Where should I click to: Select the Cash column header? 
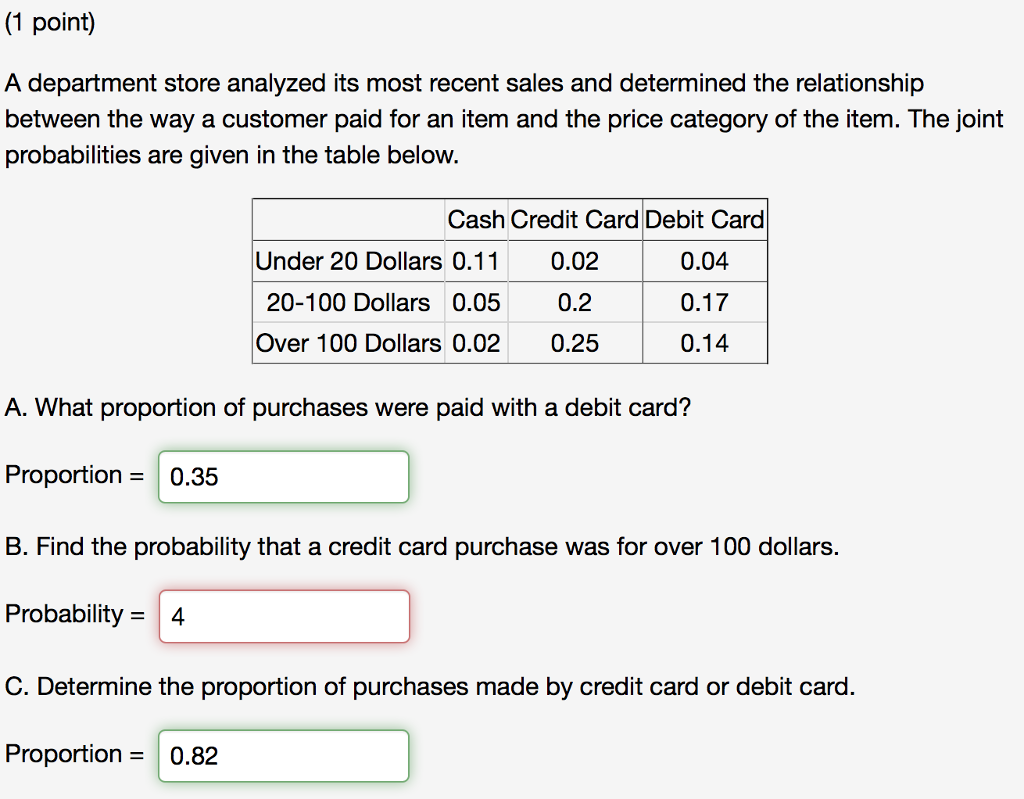click(x=476, y=219)
